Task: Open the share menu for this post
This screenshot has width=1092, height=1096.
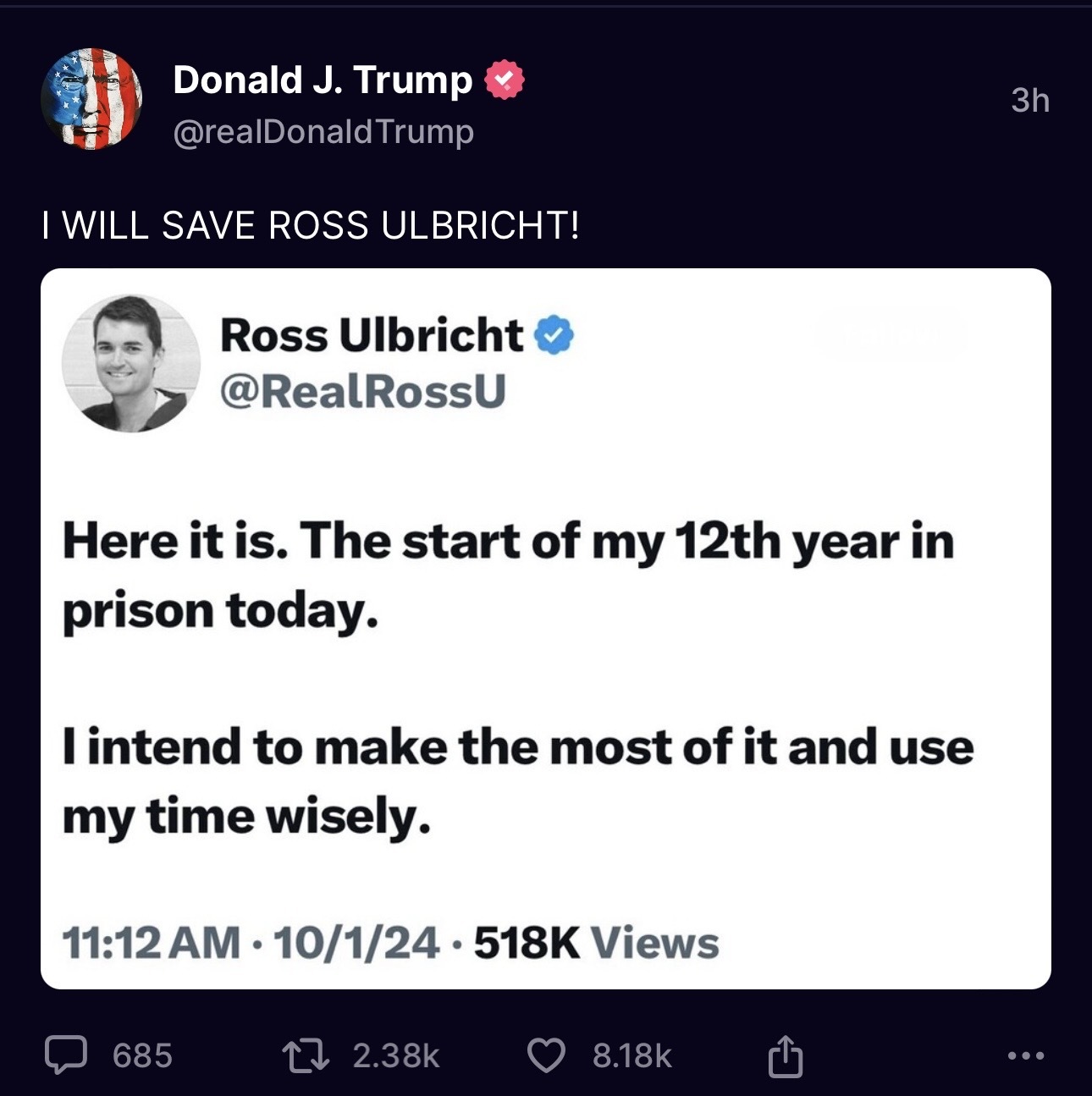Action: click(785, 1055)
